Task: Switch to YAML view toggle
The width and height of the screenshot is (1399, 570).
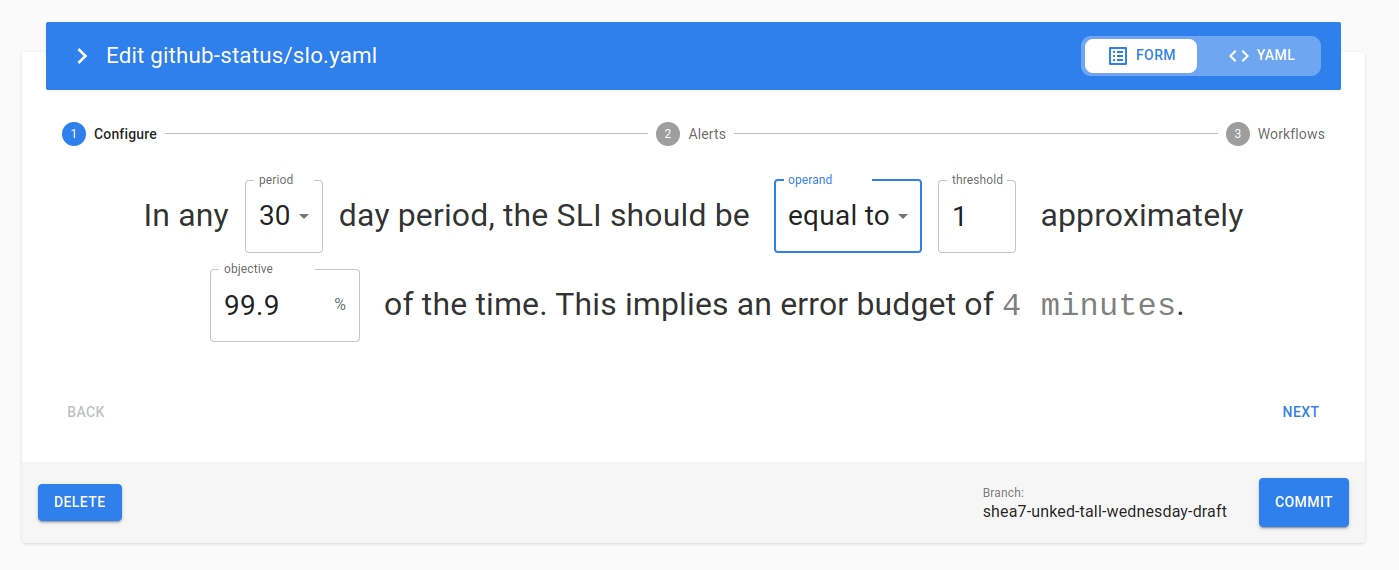Action: [1260, 56]
